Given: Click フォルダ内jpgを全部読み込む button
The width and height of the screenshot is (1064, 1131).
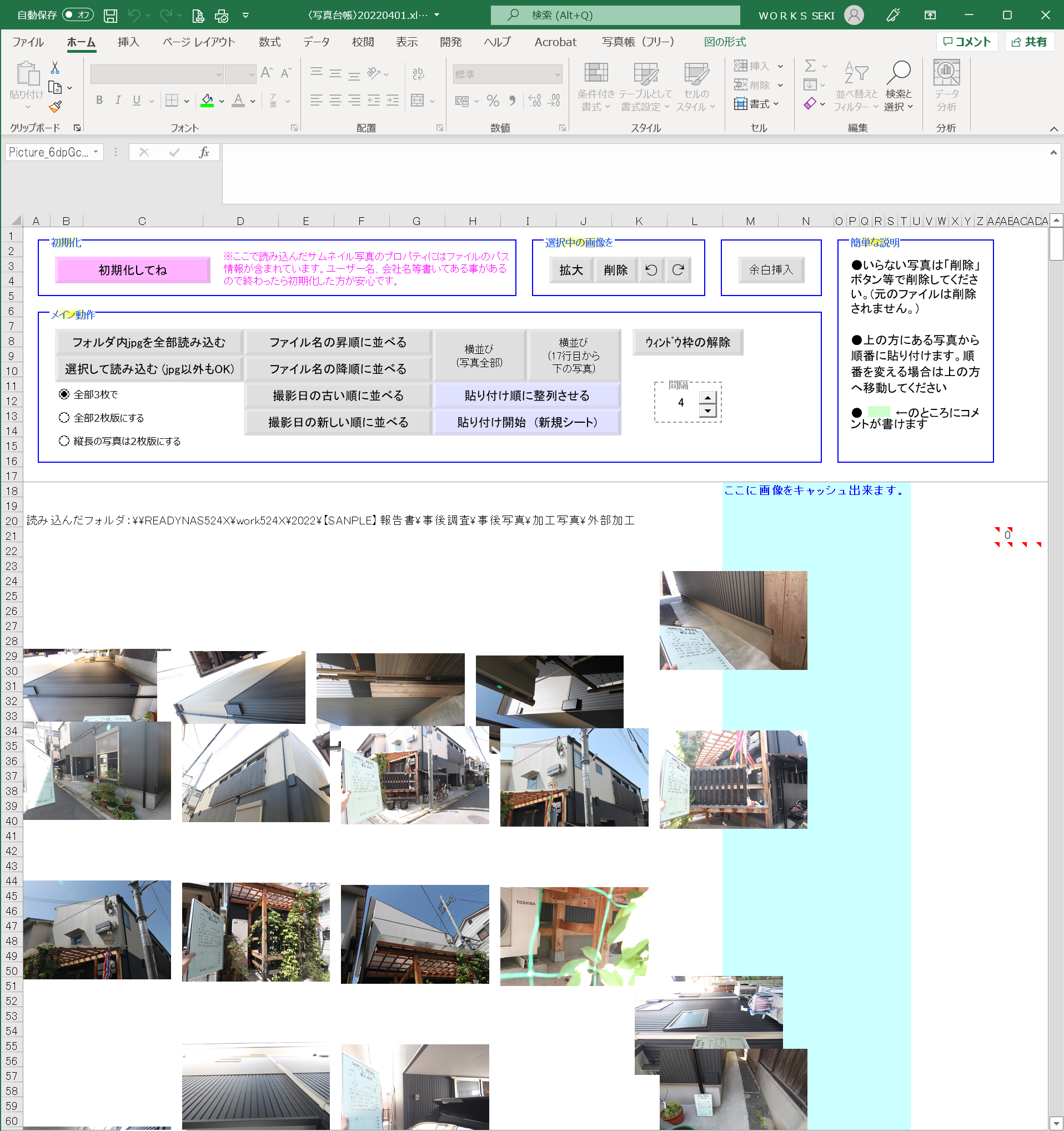Looking at the screenshot, I should [x=149, y=343].
